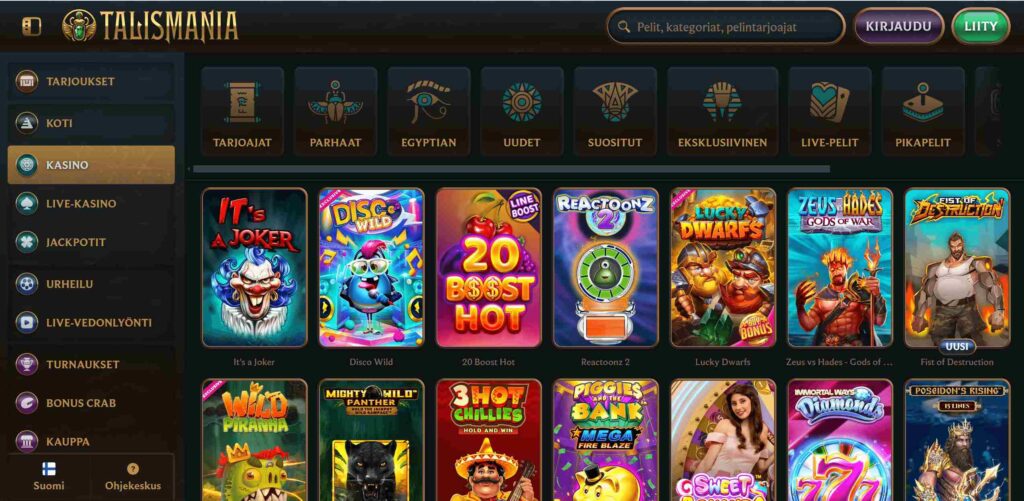
Task: Select the Eksklusiivinen pharaoh icon category
Action: click(x=722, y=112)
